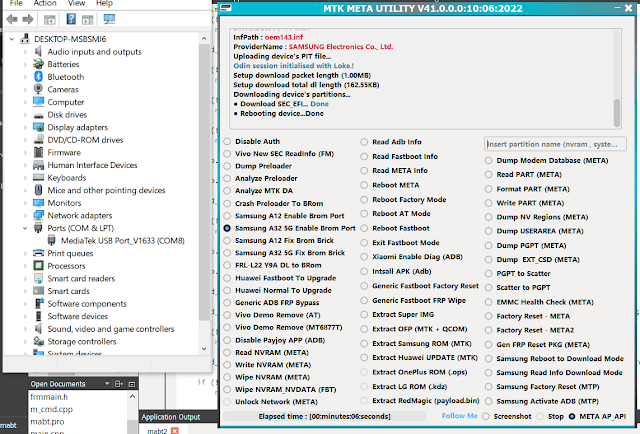Click the Follow Me link
Image resolution: width=640 pixels, height=434 pixels.
tap(459, 416)
